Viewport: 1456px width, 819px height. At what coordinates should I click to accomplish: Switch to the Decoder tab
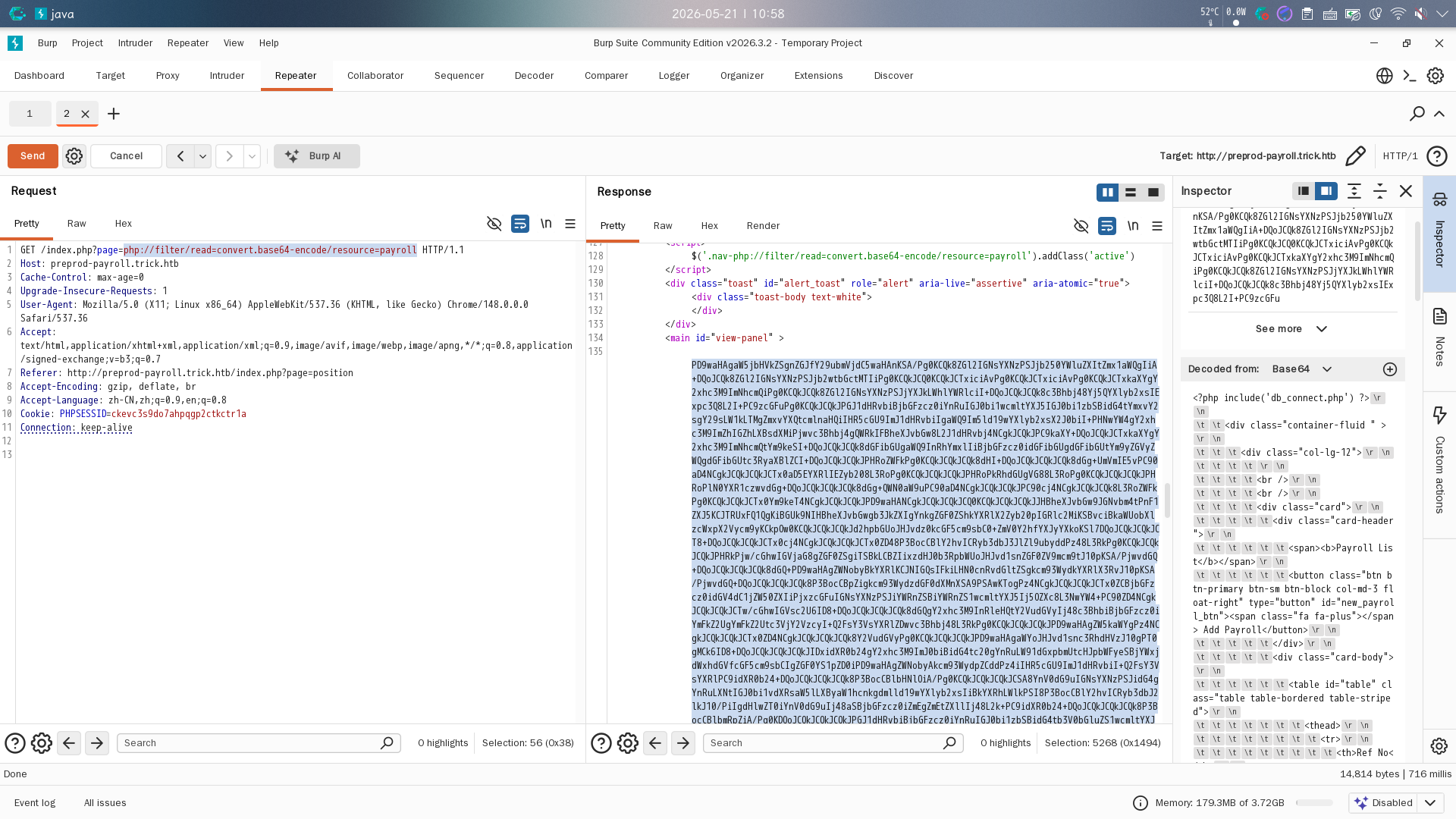[534, 76]
